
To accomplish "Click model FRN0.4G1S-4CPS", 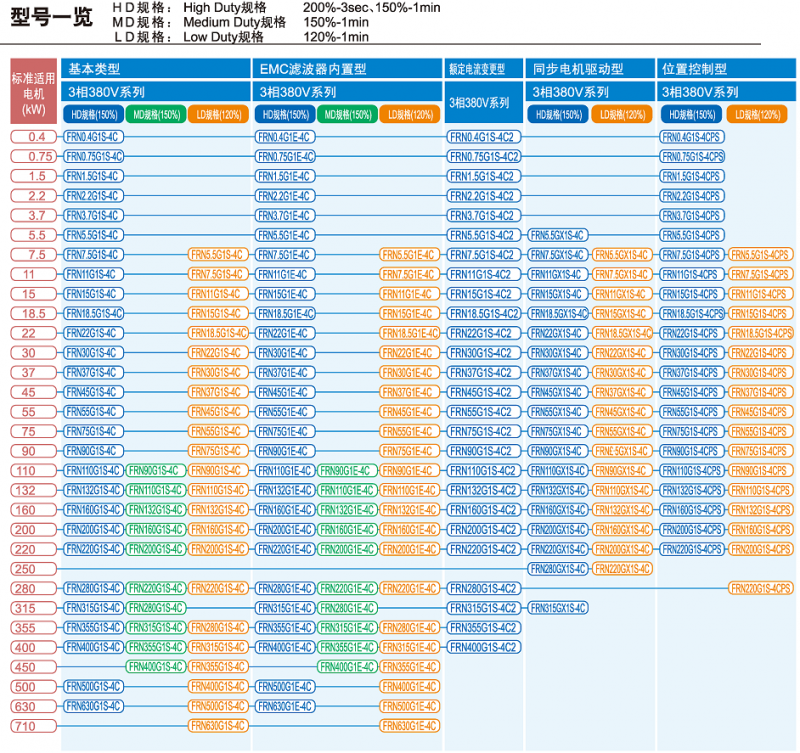I will point(692,137).
